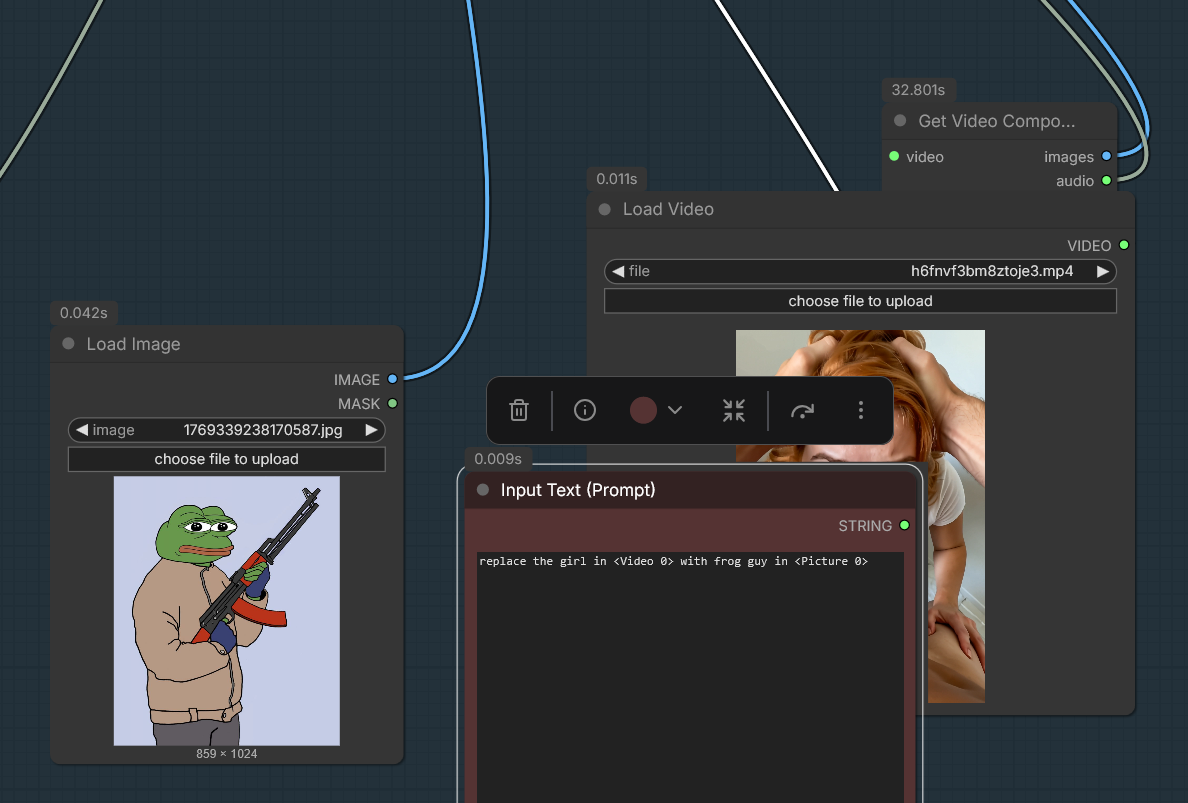The height and width of the screenshot is (803, 1188).
Task: Select next image with right arrow
Action: pyautogui.click(x=371, y=430)
